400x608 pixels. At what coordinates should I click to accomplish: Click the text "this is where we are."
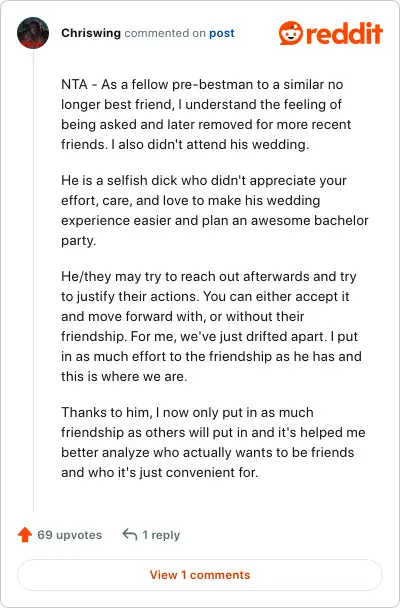click(x=124, y=376)
